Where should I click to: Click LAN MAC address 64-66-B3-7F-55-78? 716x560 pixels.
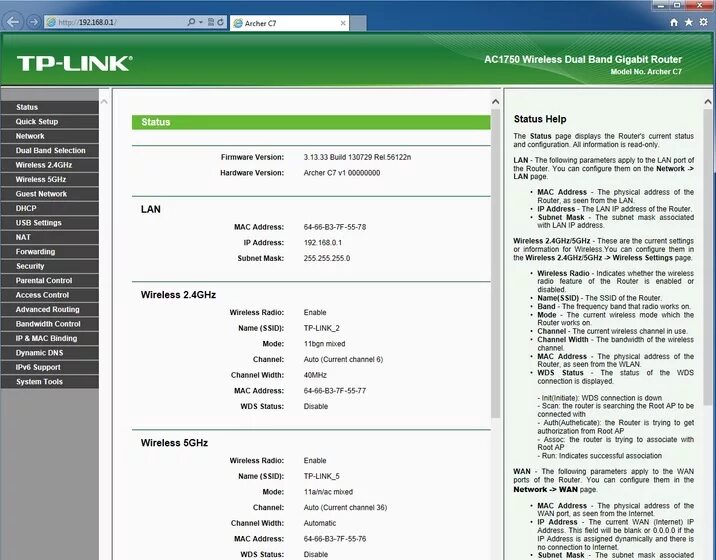click(335, 227)
